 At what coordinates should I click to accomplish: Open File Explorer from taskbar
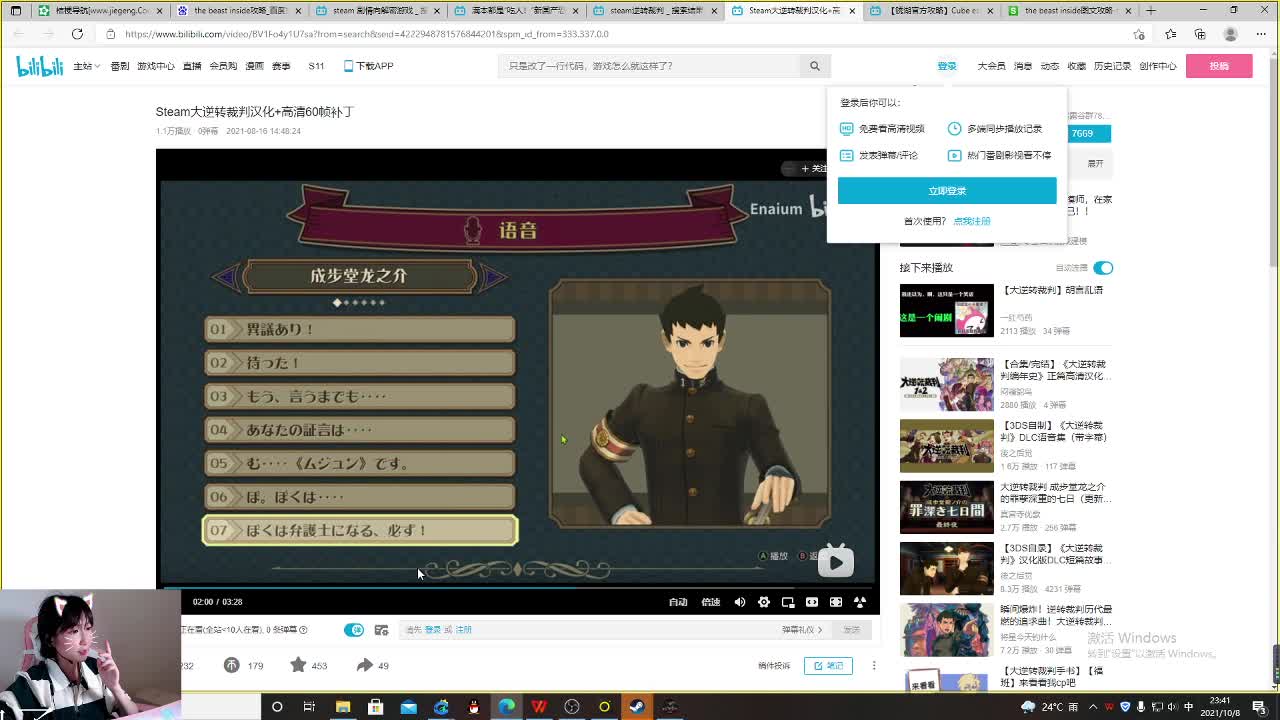point(343,707)
